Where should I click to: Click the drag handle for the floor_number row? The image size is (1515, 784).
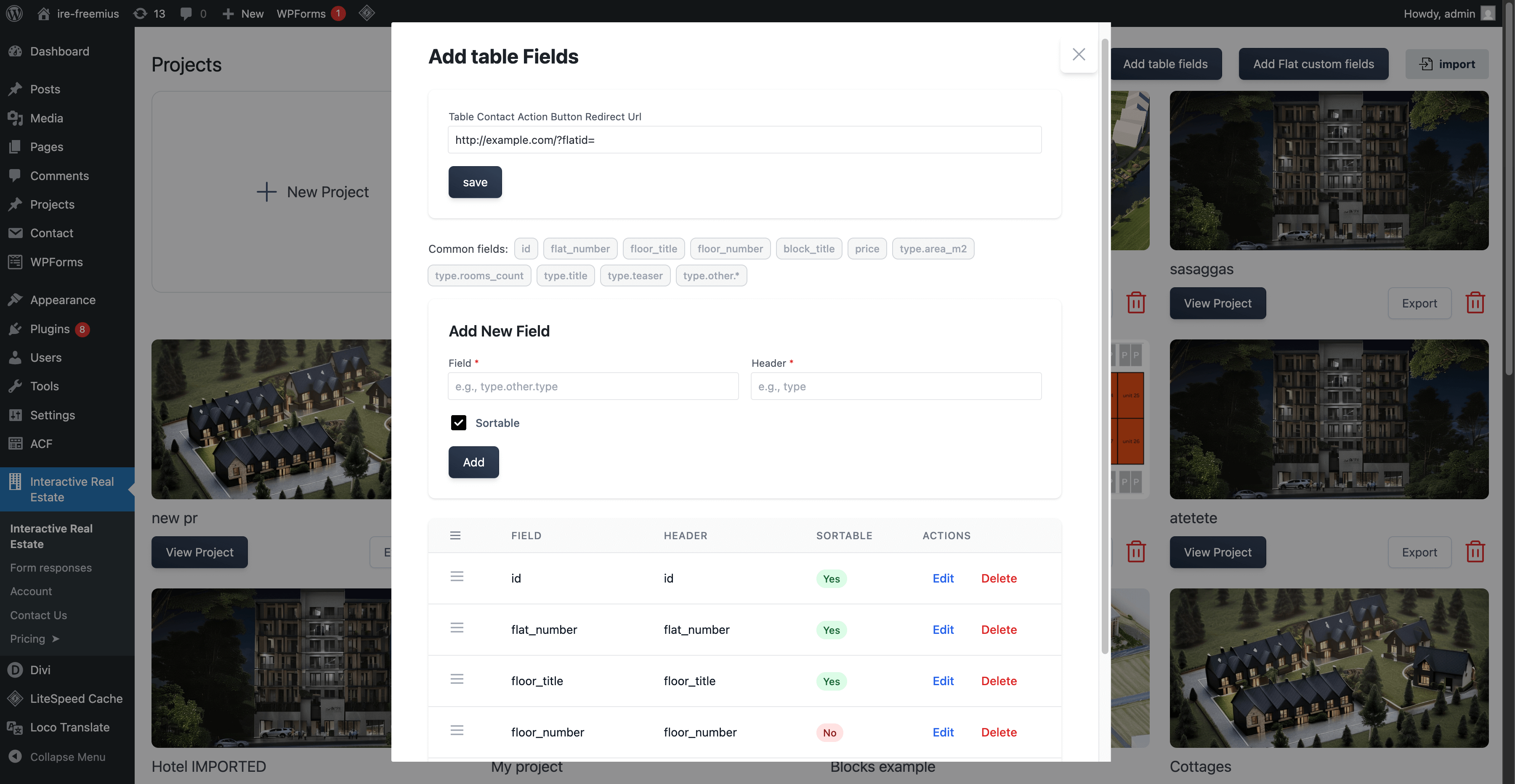coord(457,731)
